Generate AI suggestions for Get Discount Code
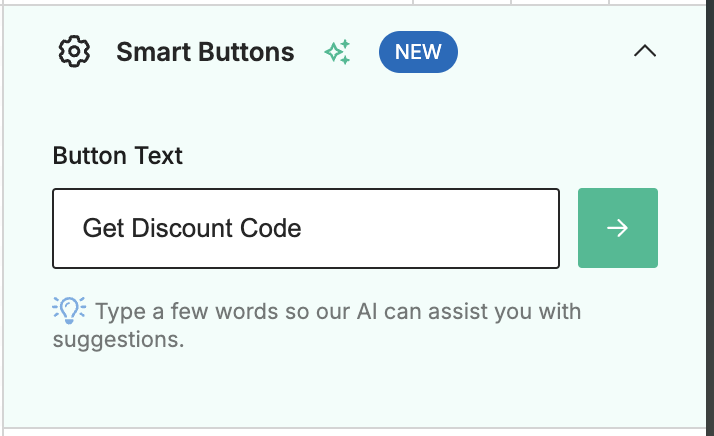Screen dimensions: 714x436 (617, 228)
